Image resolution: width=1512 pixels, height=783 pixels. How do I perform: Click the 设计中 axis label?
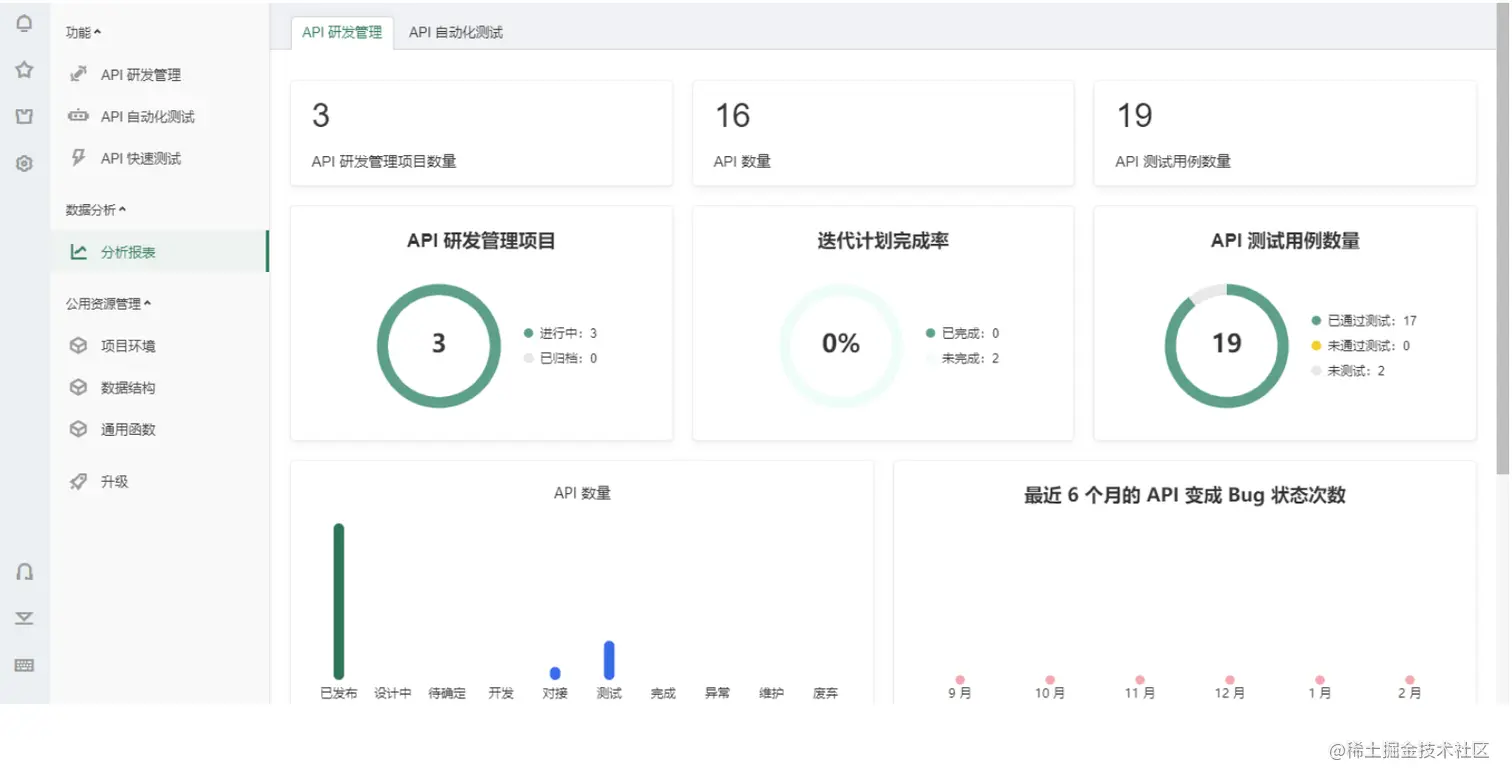tap(393, 693)
